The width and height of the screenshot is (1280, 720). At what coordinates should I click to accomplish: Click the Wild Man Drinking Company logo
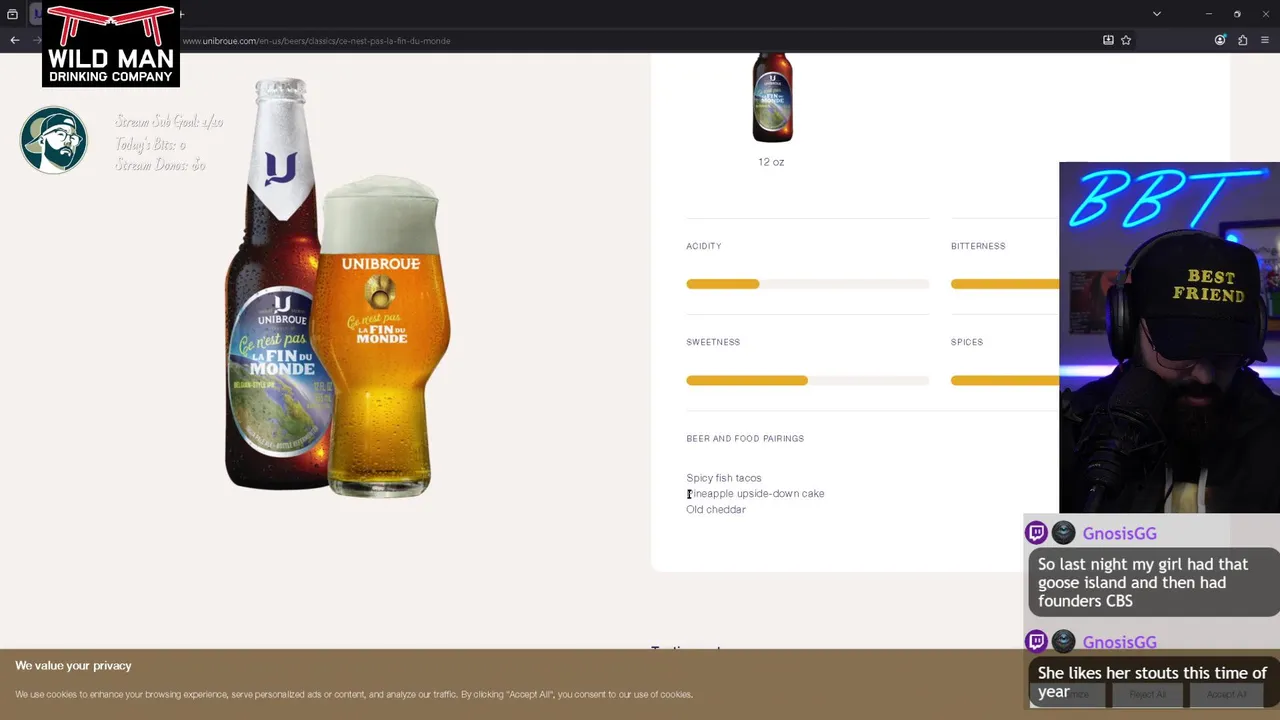pyautogui.click(x=111, y=44)
